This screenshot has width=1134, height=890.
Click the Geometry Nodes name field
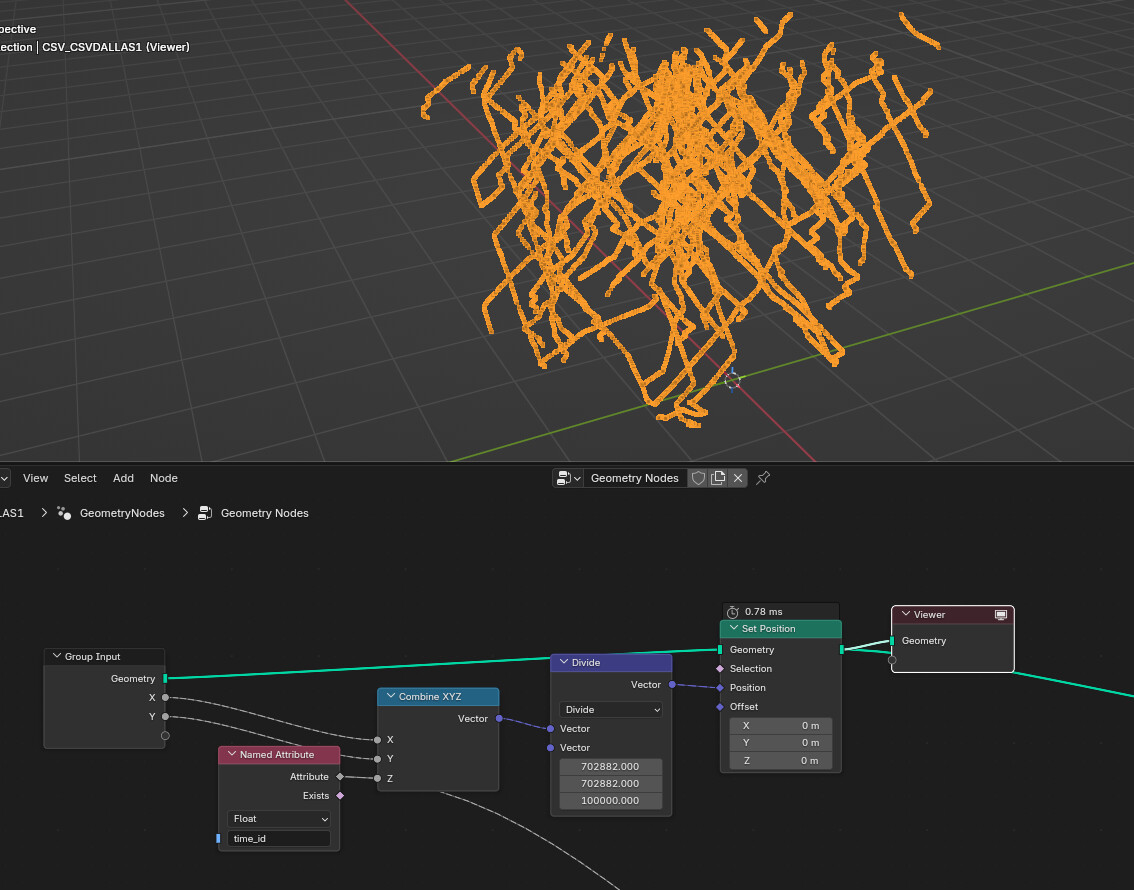tap(634, 478)
